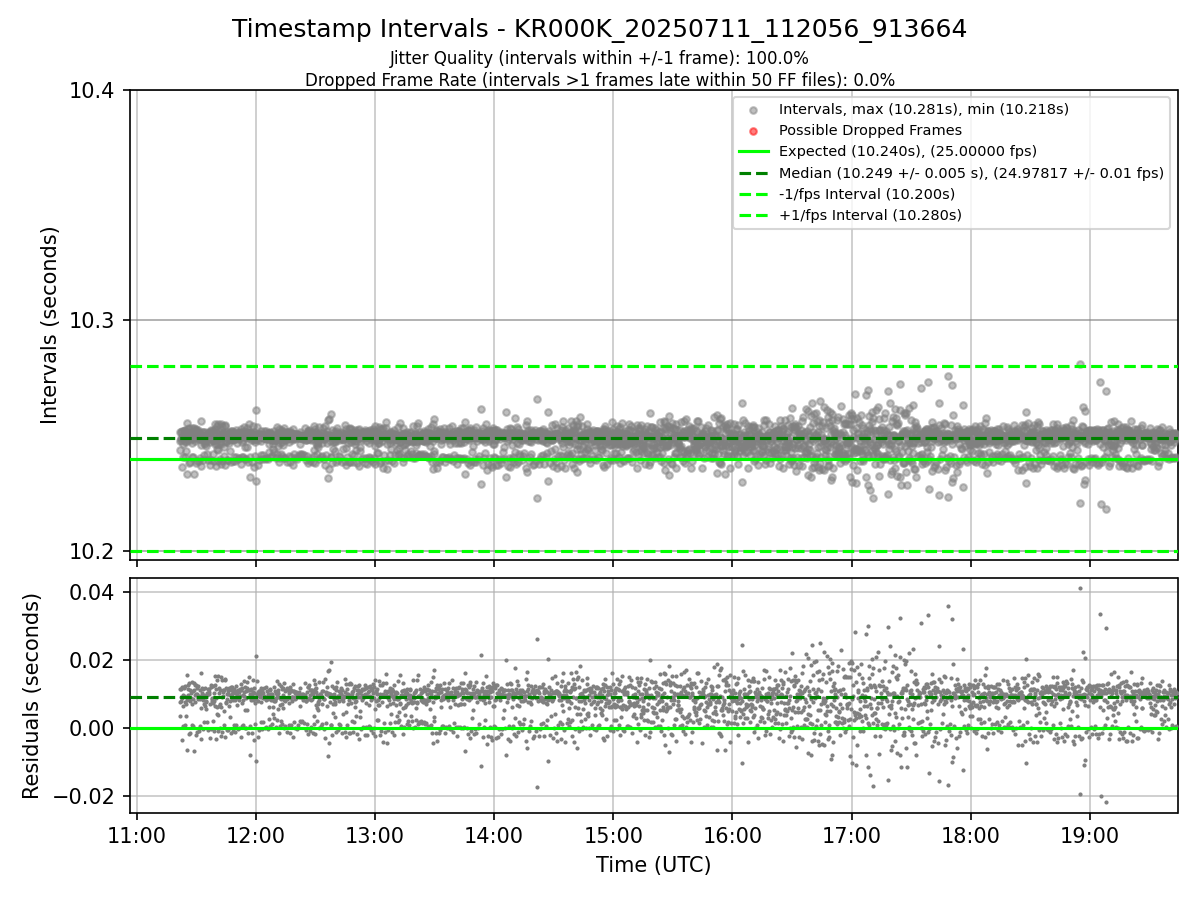Screen dimensions: 1200x900
Task: Click the gray Intervals legend marker
Action: tap(754, 110)
